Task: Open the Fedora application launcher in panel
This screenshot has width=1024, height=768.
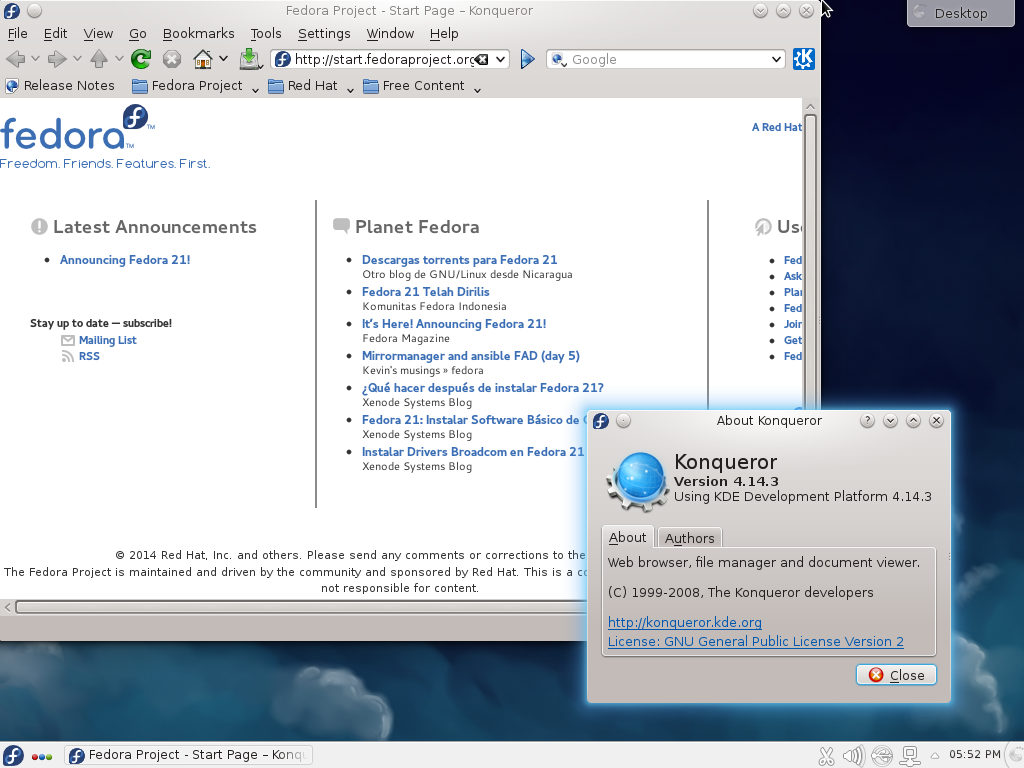Action: [12, 756]
